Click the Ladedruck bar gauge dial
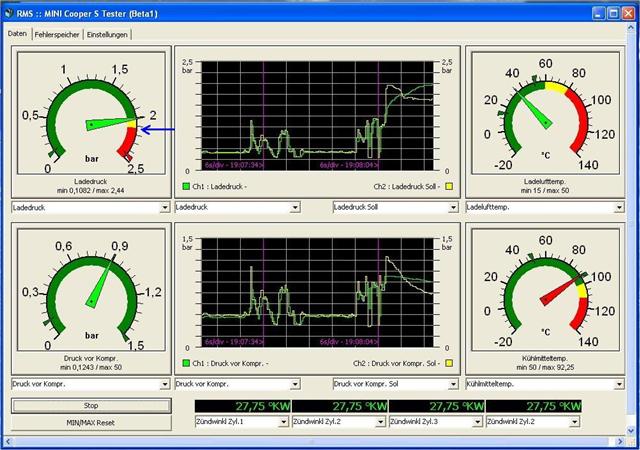Image resolution: width=640 pixels, height=450 pixels. [90, 118]
